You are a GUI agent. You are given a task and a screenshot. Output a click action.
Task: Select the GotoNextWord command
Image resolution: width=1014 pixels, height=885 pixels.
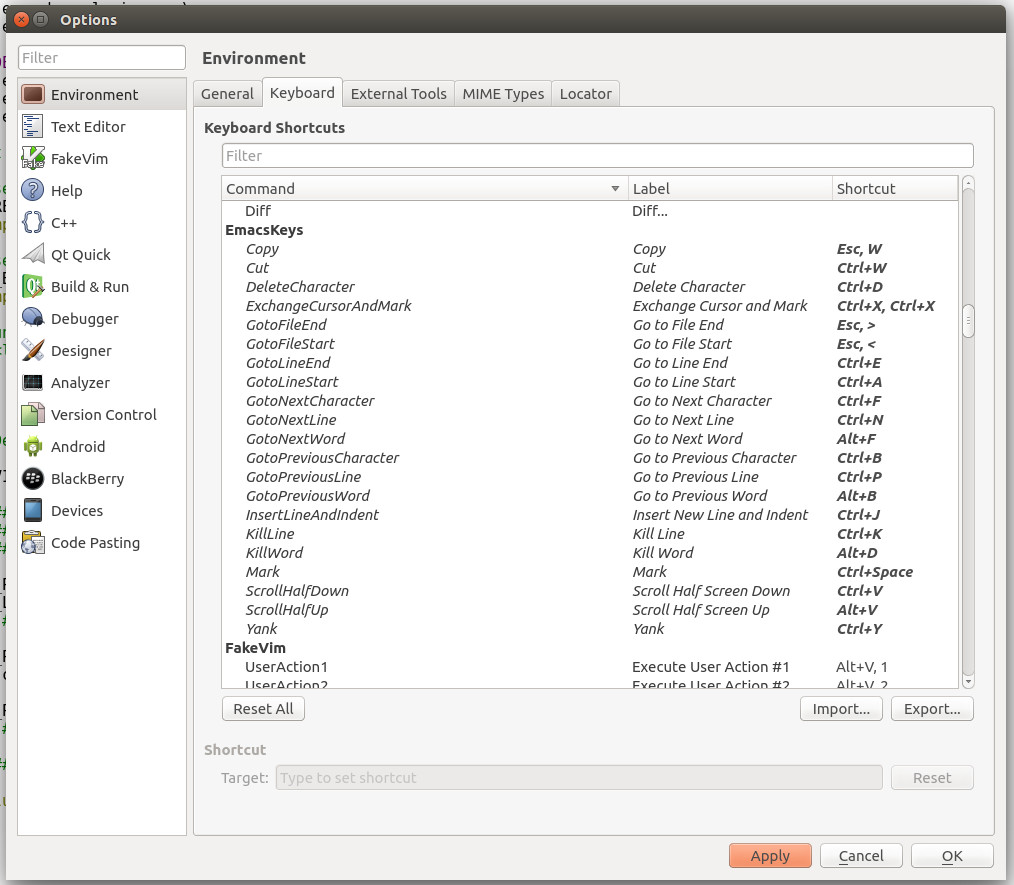pyautogui.click(x=590, y=439)
